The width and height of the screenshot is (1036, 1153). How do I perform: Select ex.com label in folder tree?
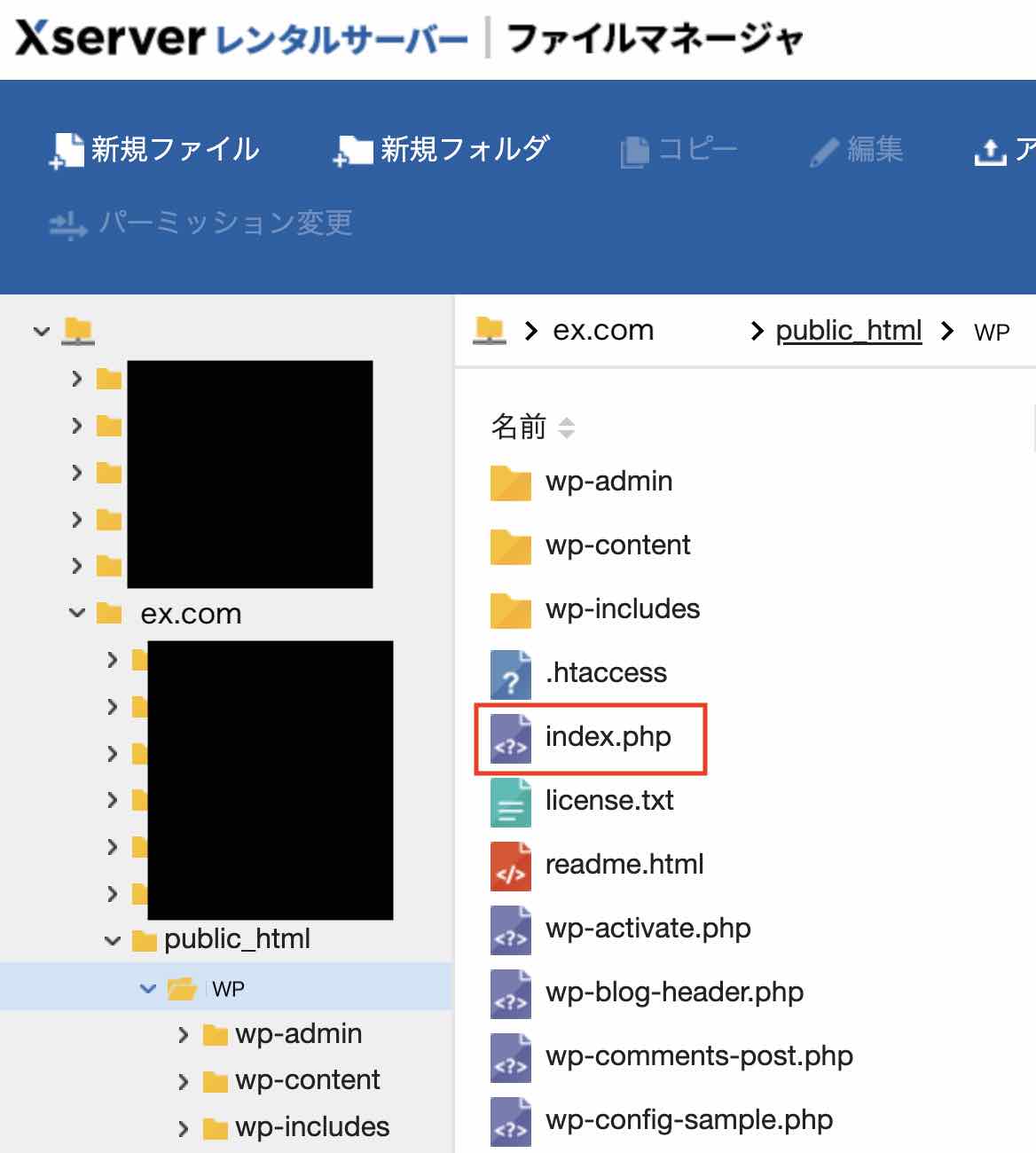pyautogui.click(x=191, y=614)
